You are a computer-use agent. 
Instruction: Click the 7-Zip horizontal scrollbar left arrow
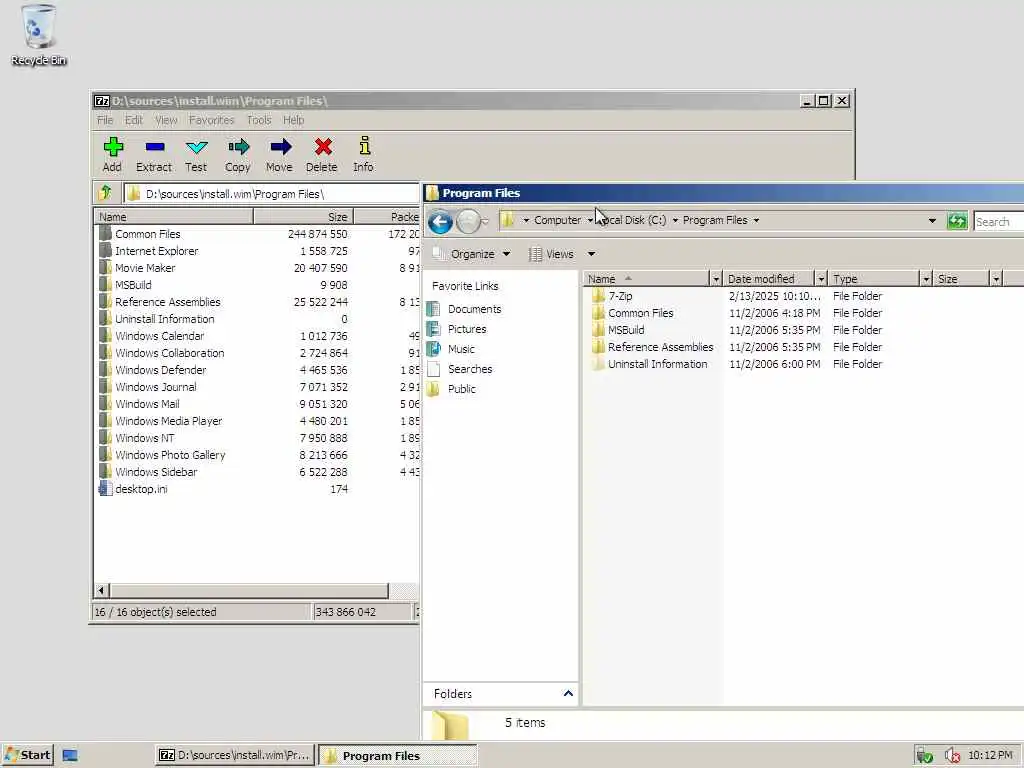click(x=101, y=590)
